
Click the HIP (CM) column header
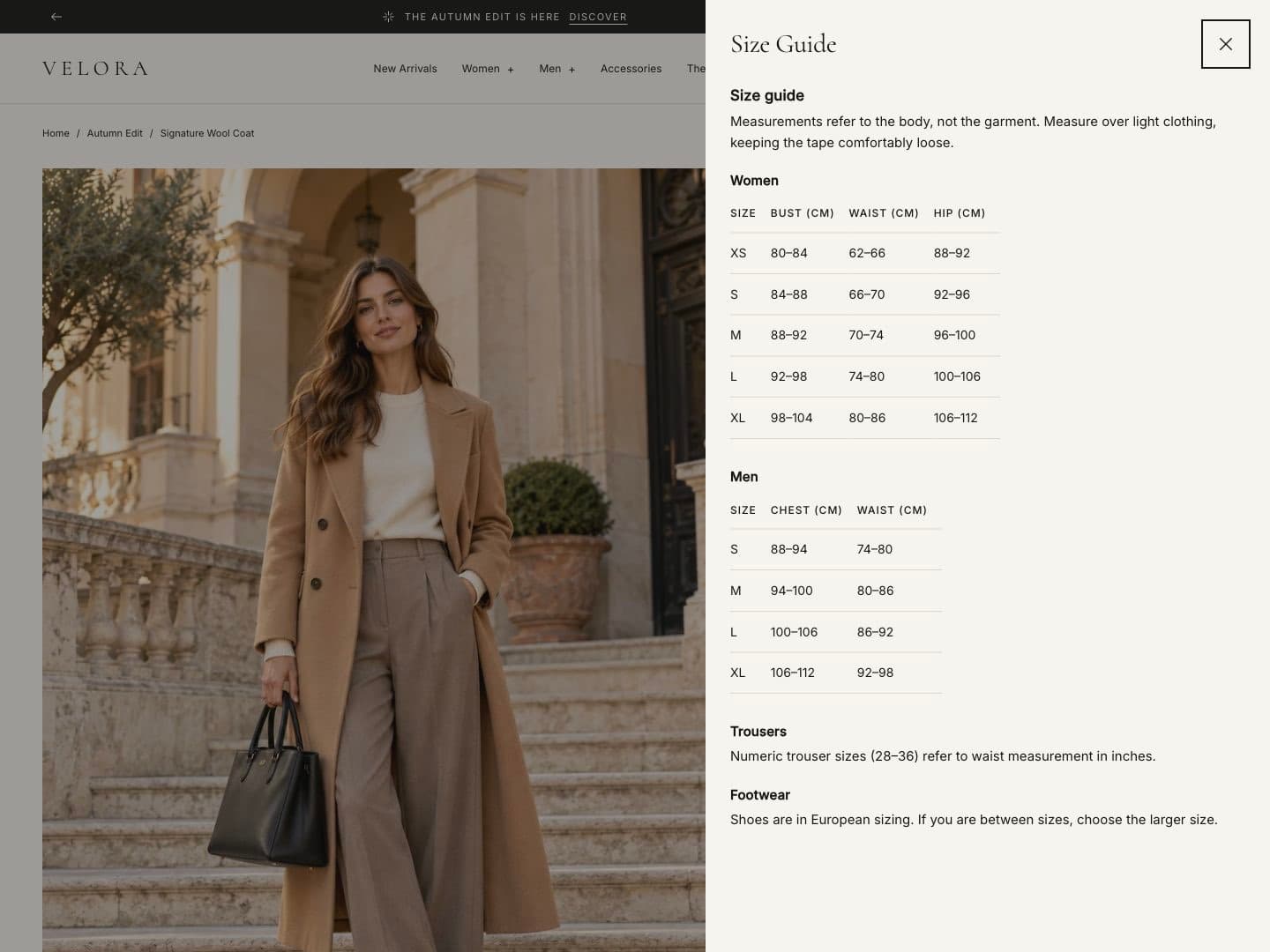pyautogui.click(x=960, y=213)
